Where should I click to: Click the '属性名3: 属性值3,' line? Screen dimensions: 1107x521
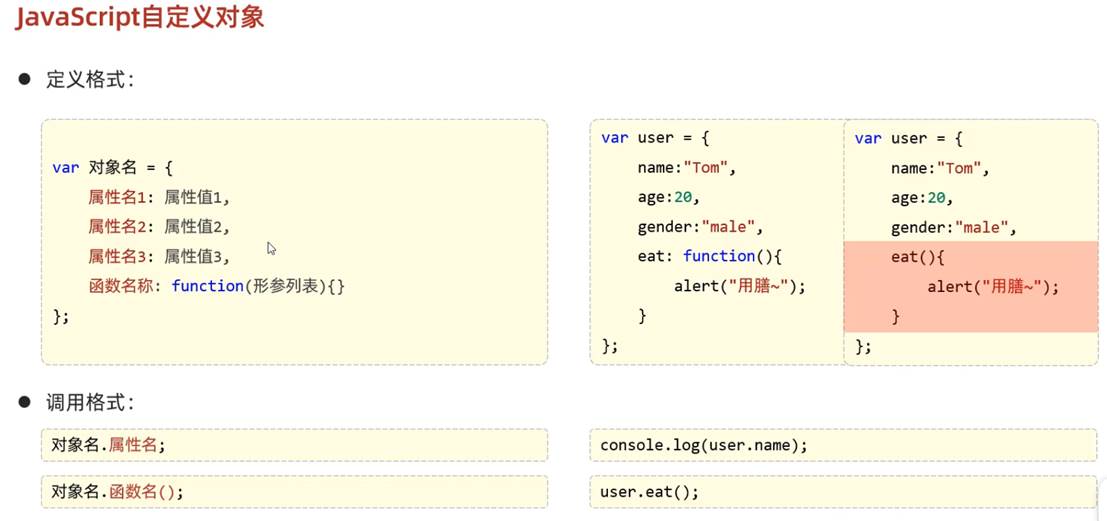pyautogui.click(x=160, y=256)
